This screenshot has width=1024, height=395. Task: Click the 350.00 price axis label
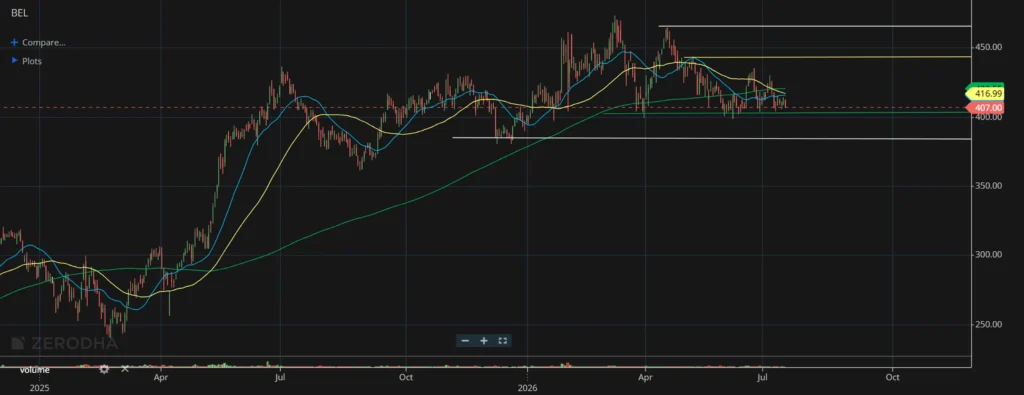[x=989, y=186]
